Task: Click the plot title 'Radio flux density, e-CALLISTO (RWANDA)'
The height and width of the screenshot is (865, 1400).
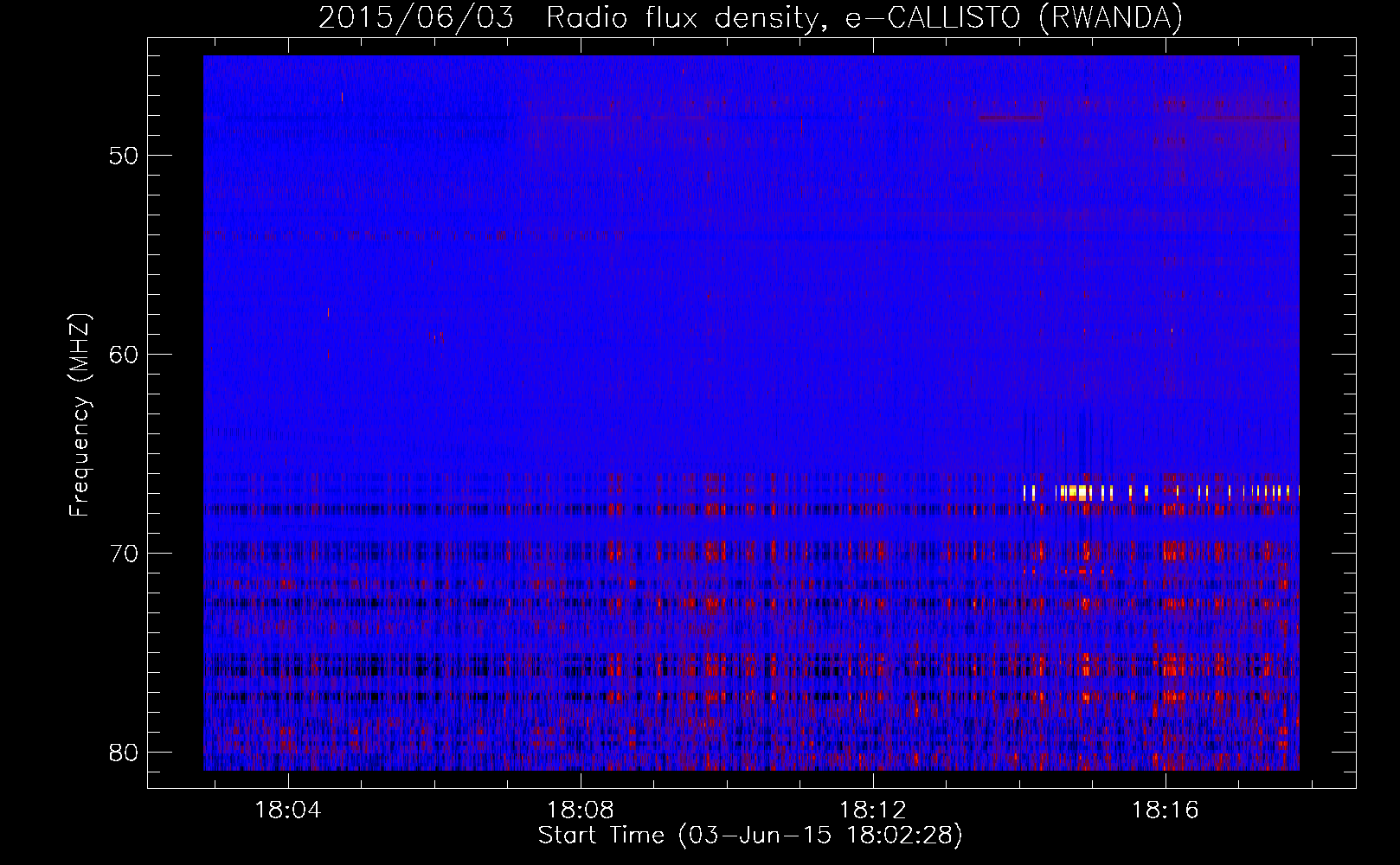Action: pos(865,17)
